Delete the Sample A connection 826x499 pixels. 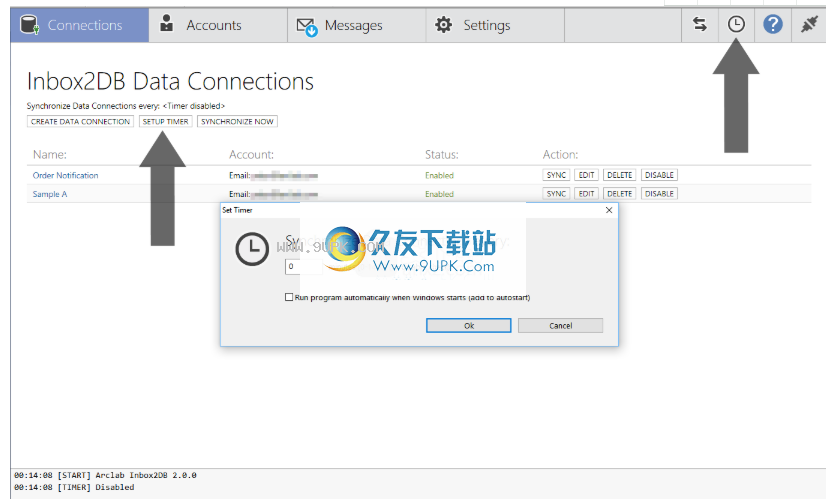click(620, 194)
